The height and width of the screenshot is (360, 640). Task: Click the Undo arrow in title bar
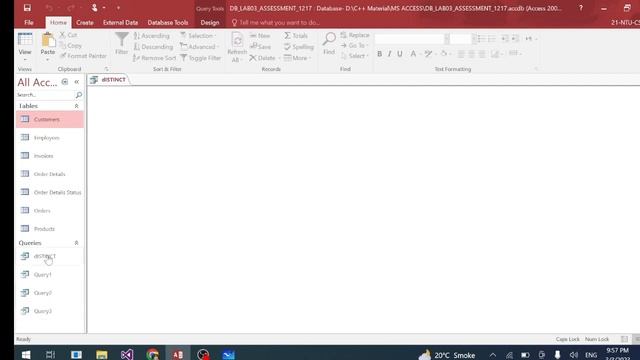(x=49, y=8)
